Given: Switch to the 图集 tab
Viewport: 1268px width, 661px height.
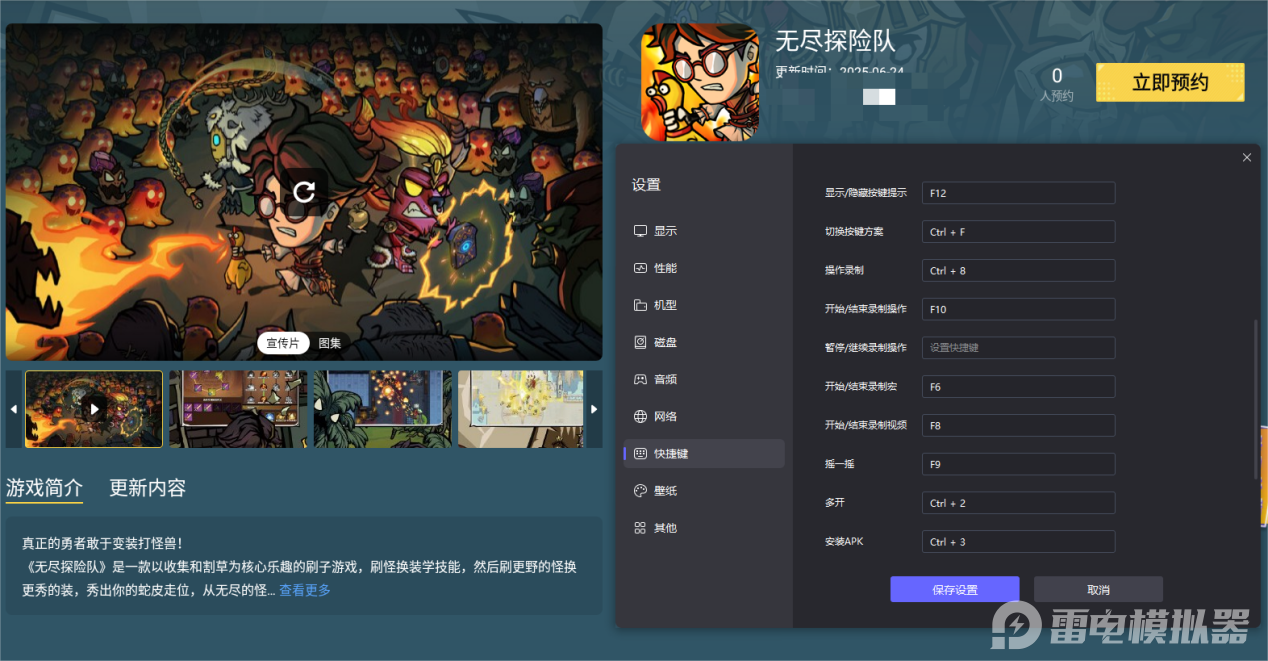Looking at the screenshot, I should point(330,343).
